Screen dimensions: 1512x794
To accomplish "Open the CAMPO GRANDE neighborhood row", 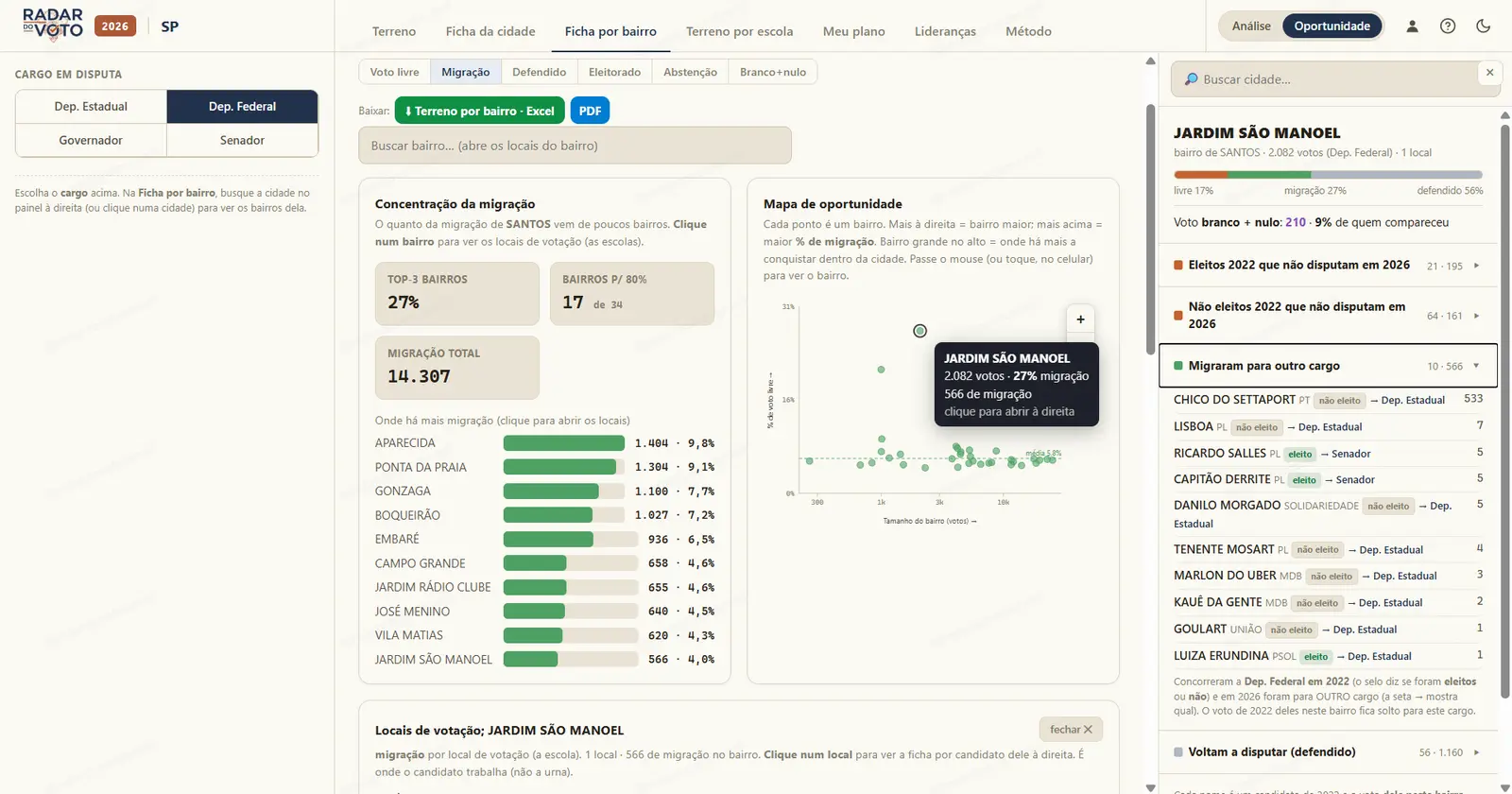I will coord(544,563).
